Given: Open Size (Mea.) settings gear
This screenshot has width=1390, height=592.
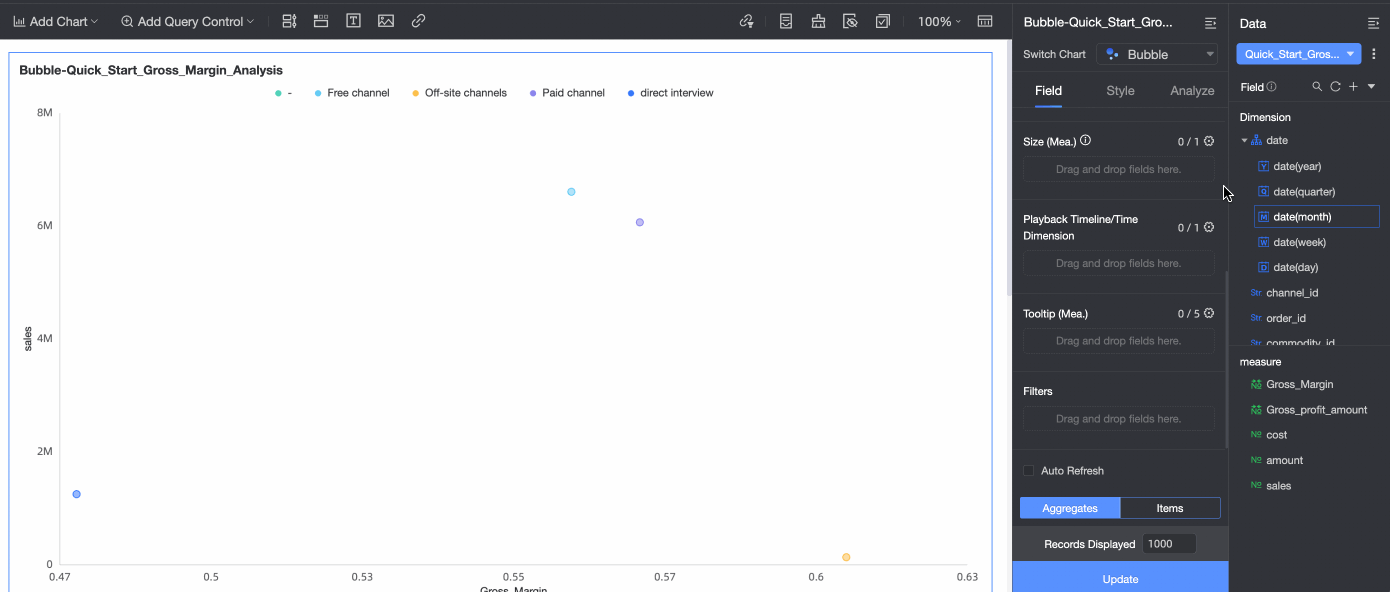Looking at the screenshot, I should 1209,141.
